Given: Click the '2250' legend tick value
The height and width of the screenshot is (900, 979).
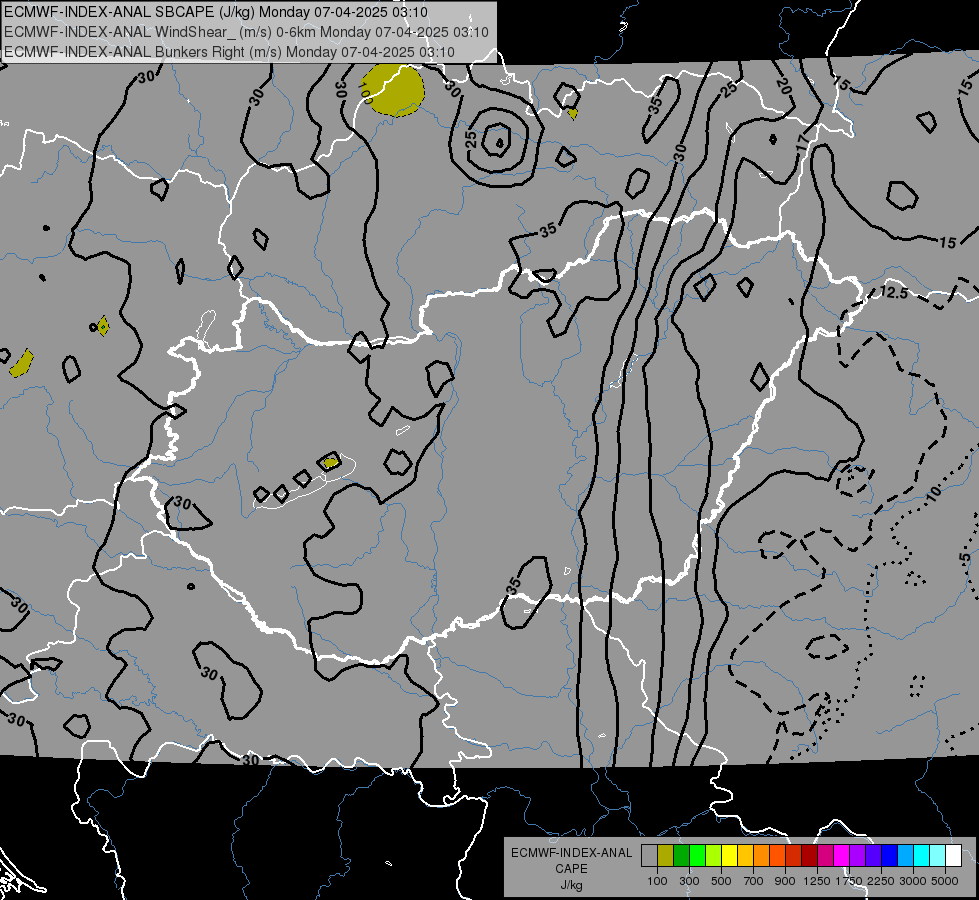Looking at the screenshot, I should (880, 881).
